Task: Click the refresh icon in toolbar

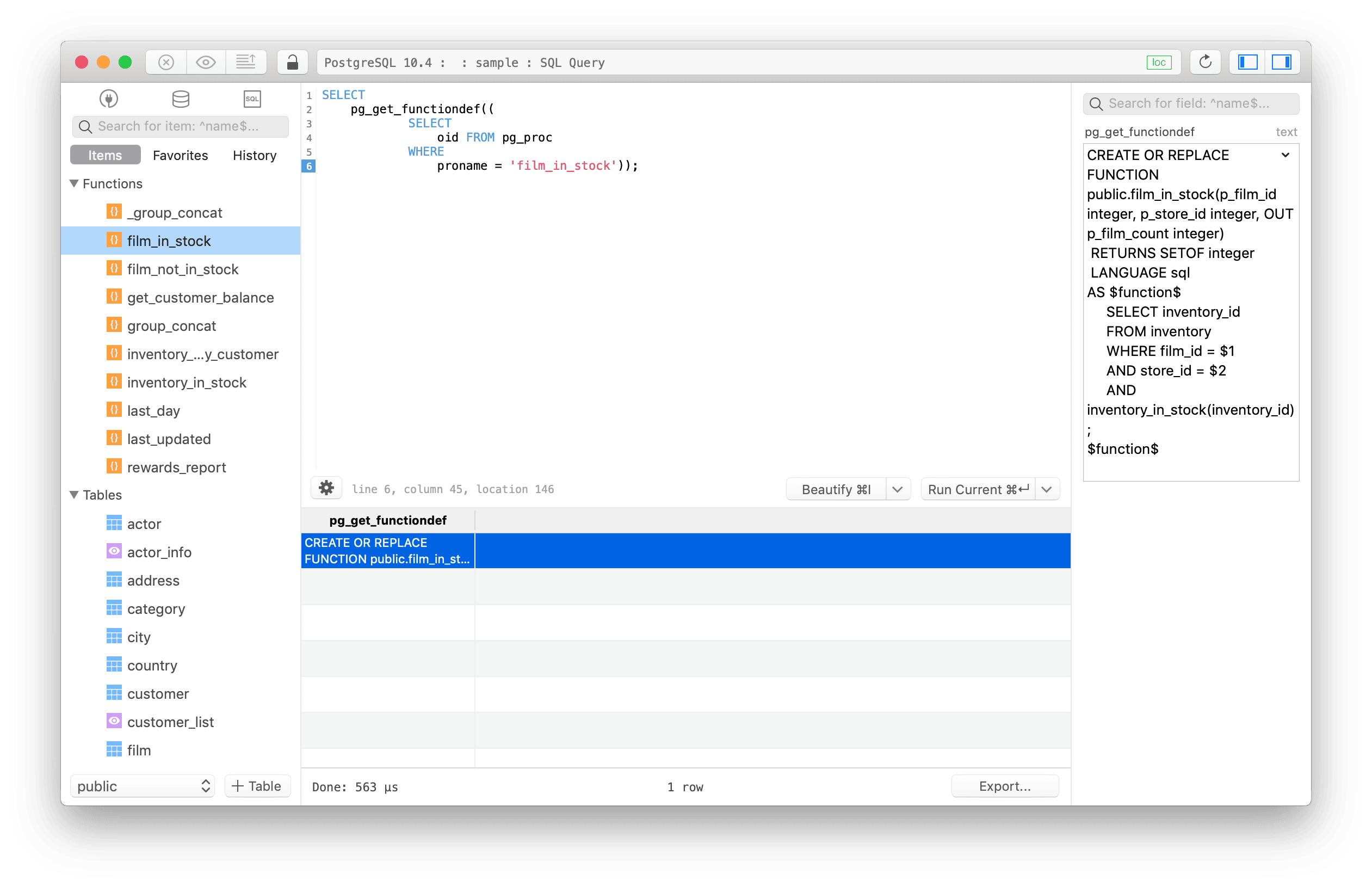Action: tap(1205, 62)
